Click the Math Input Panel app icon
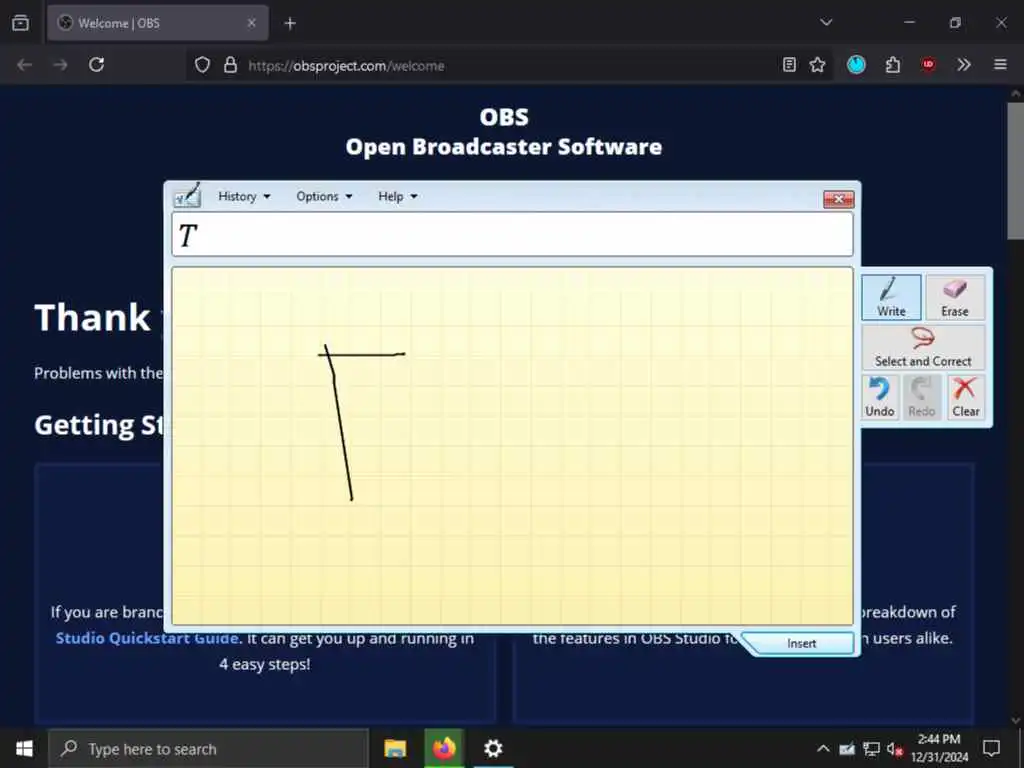The width and height of the screenshot is (1024, 768). point(187,195)
